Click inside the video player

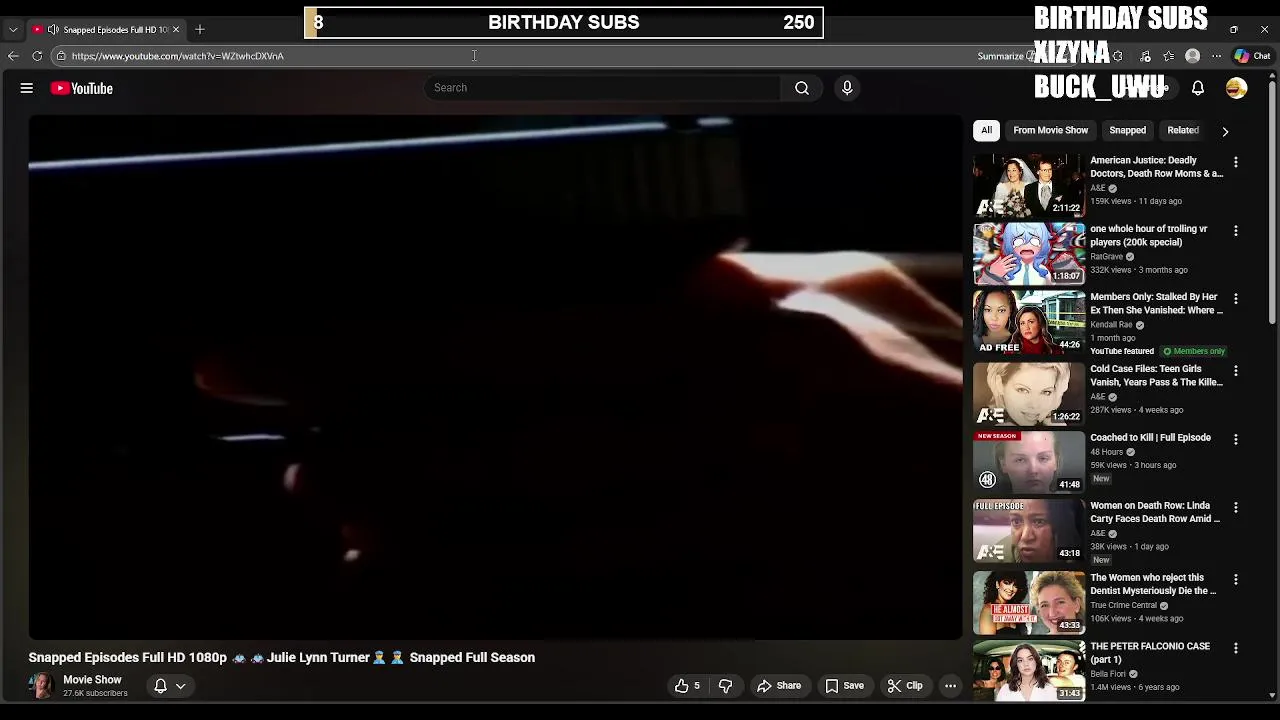pyautogui.click(x=495, y=377)
